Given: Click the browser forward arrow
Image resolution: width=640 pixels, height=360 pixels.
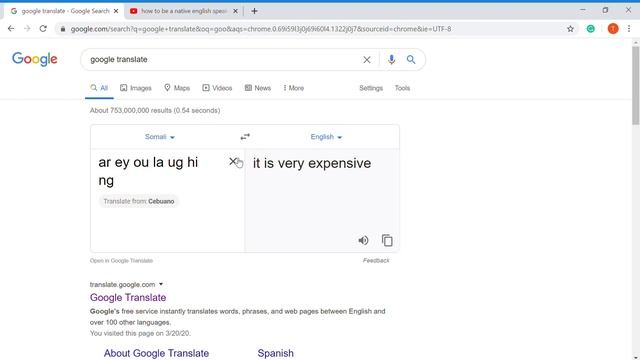Looking at the screenshot, I should [27, 29].
